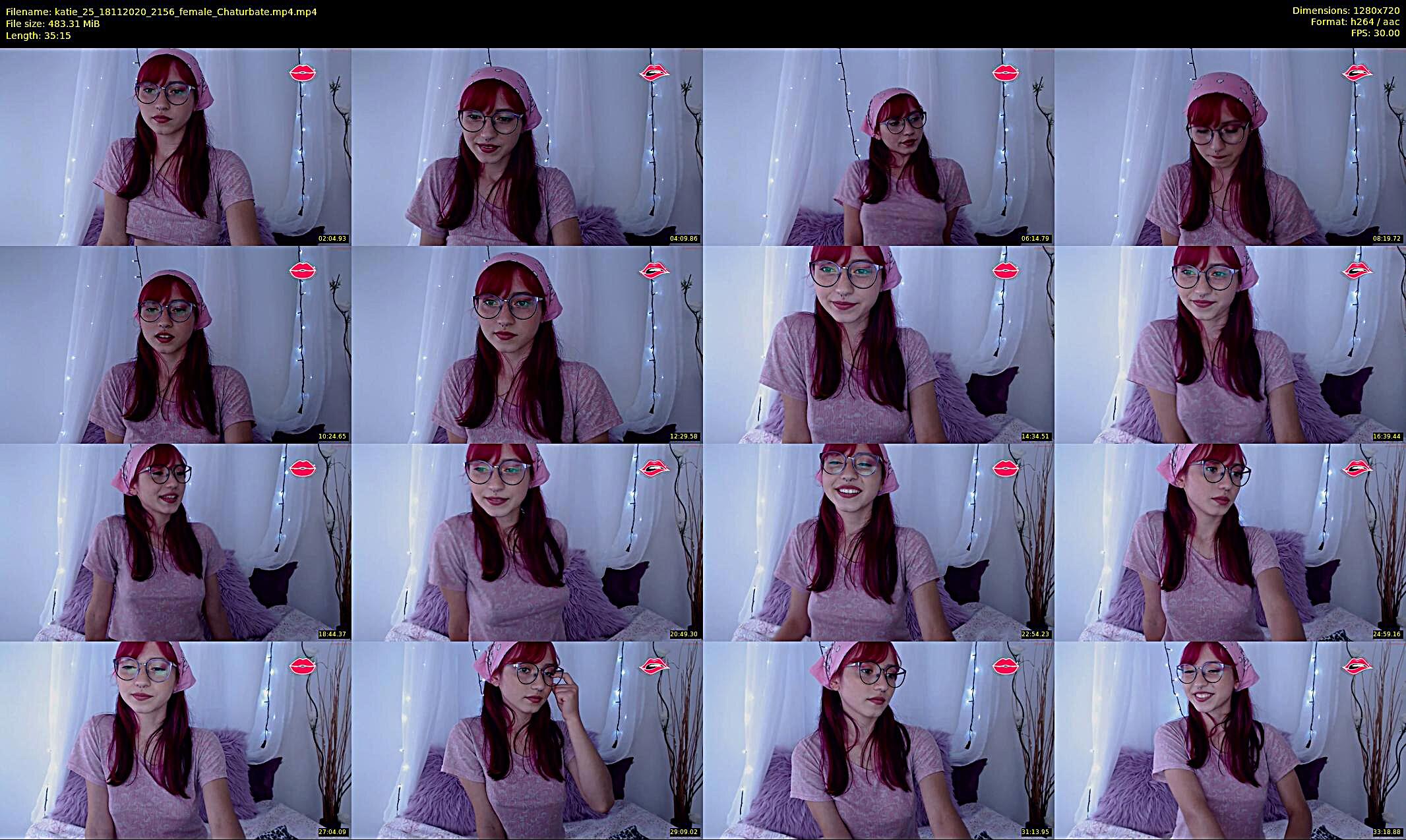The height and width of the screenshot is (840, 1406).
Task: Click the Dimensions 1280x720 header text
Action: 1345,11
